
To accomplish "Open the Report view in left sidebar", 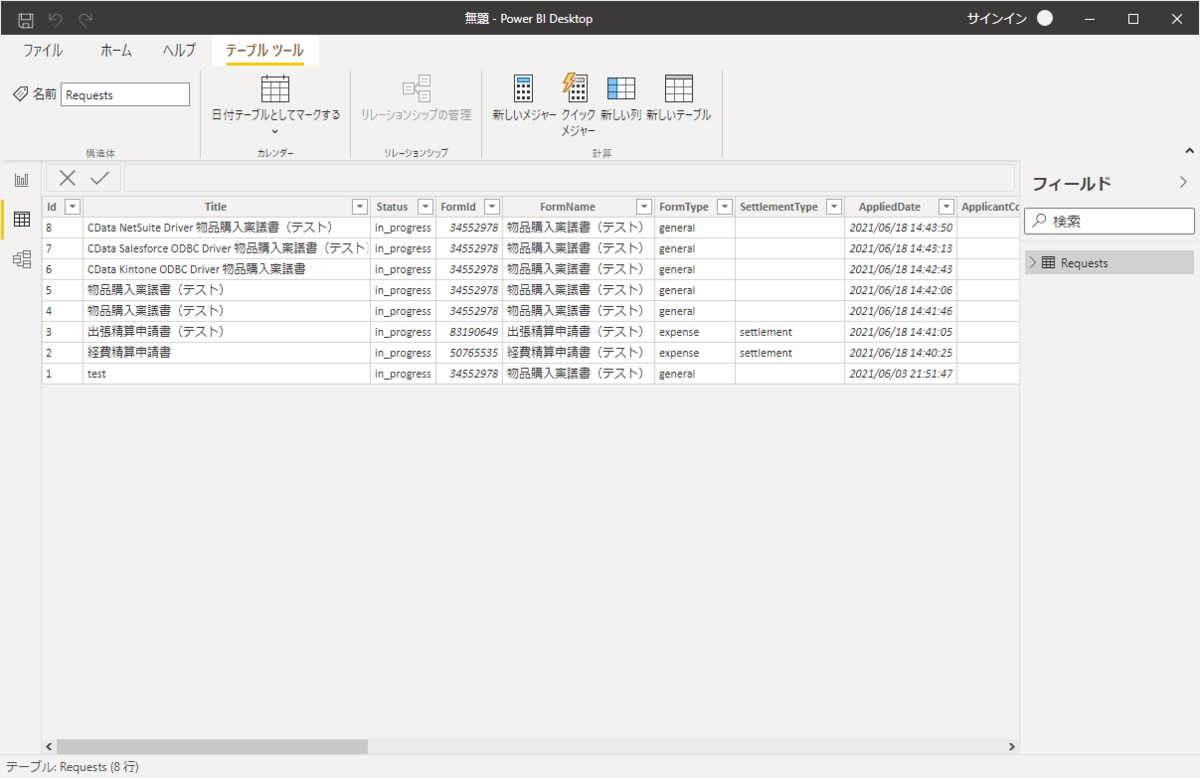I will 21,180.
